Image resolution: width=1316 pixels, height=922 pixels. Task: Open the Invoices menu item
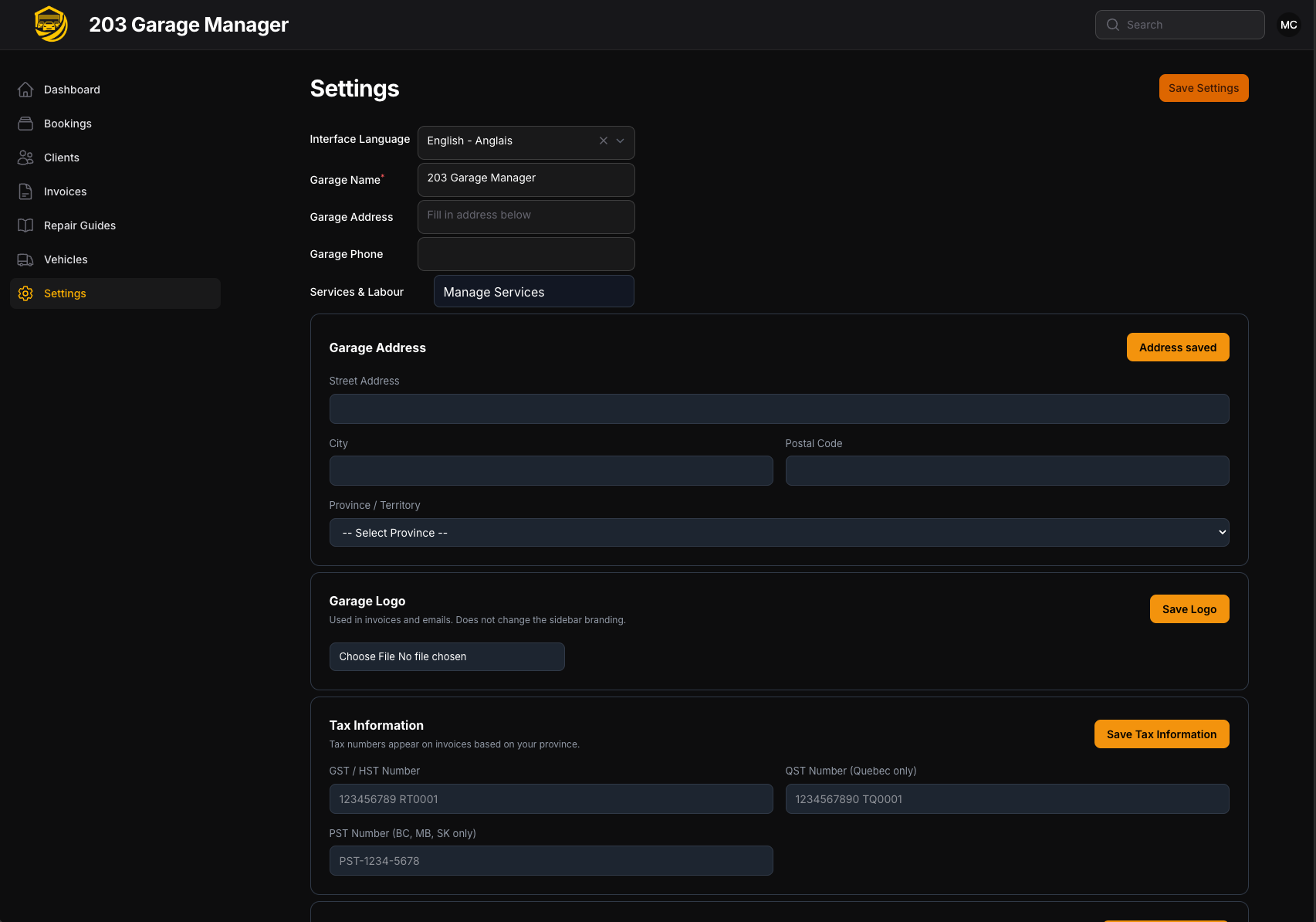[x=115, y=192]
